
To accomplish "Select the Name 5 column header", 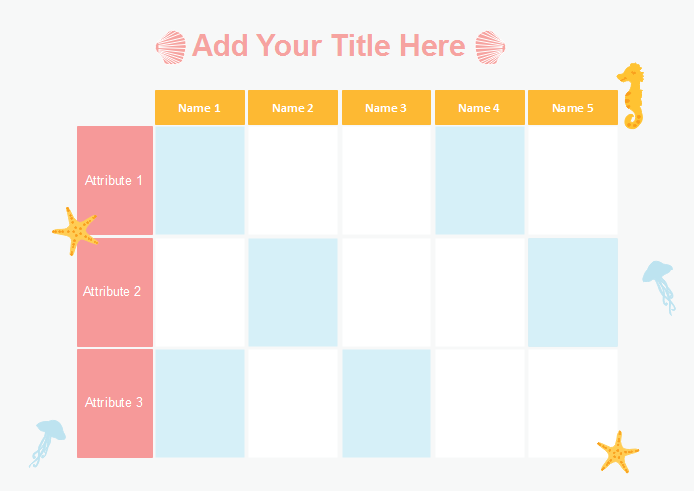I will [x=572, y=108].
